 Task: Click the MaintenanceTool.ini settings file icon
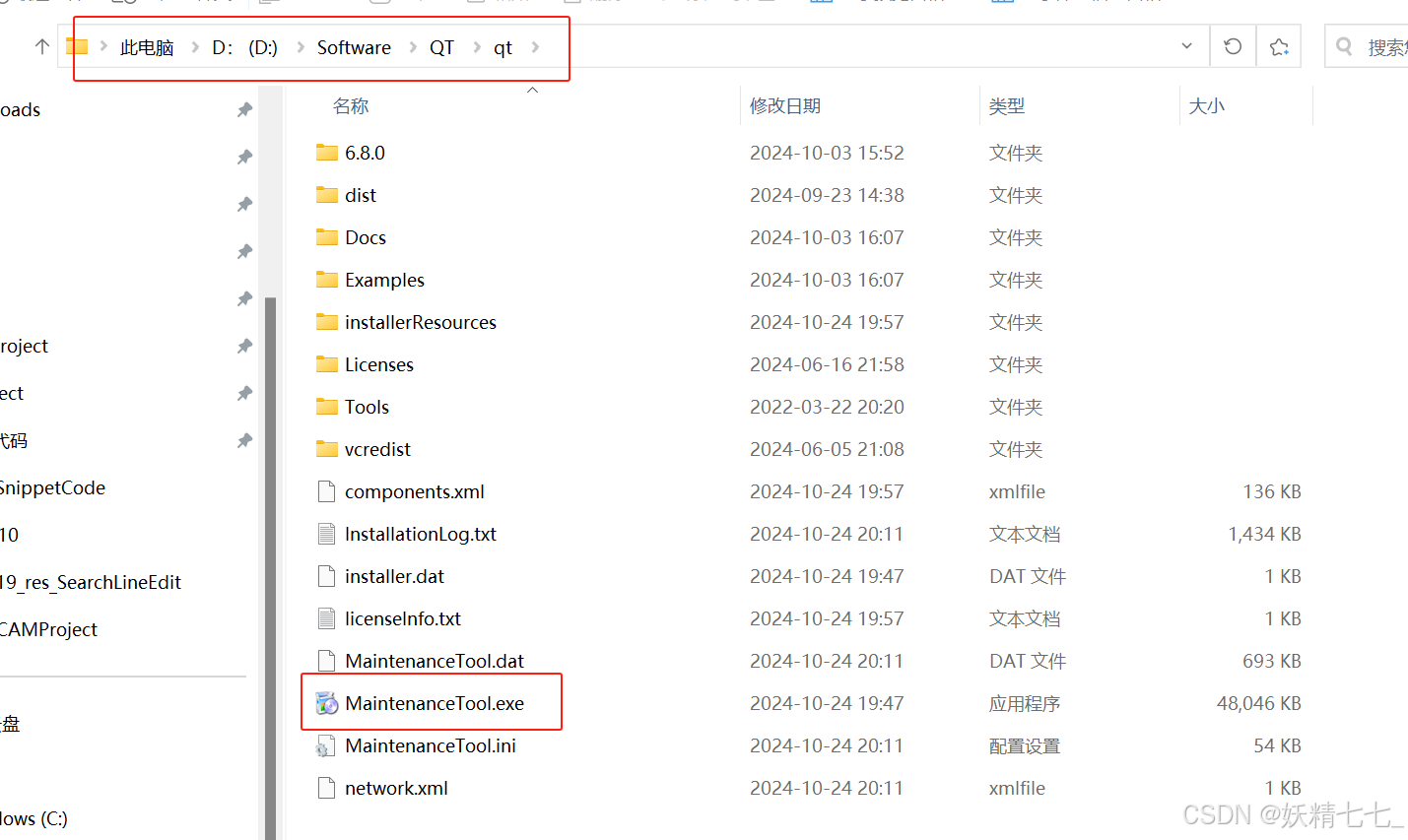pyautogui.click(x=326, y=746)
